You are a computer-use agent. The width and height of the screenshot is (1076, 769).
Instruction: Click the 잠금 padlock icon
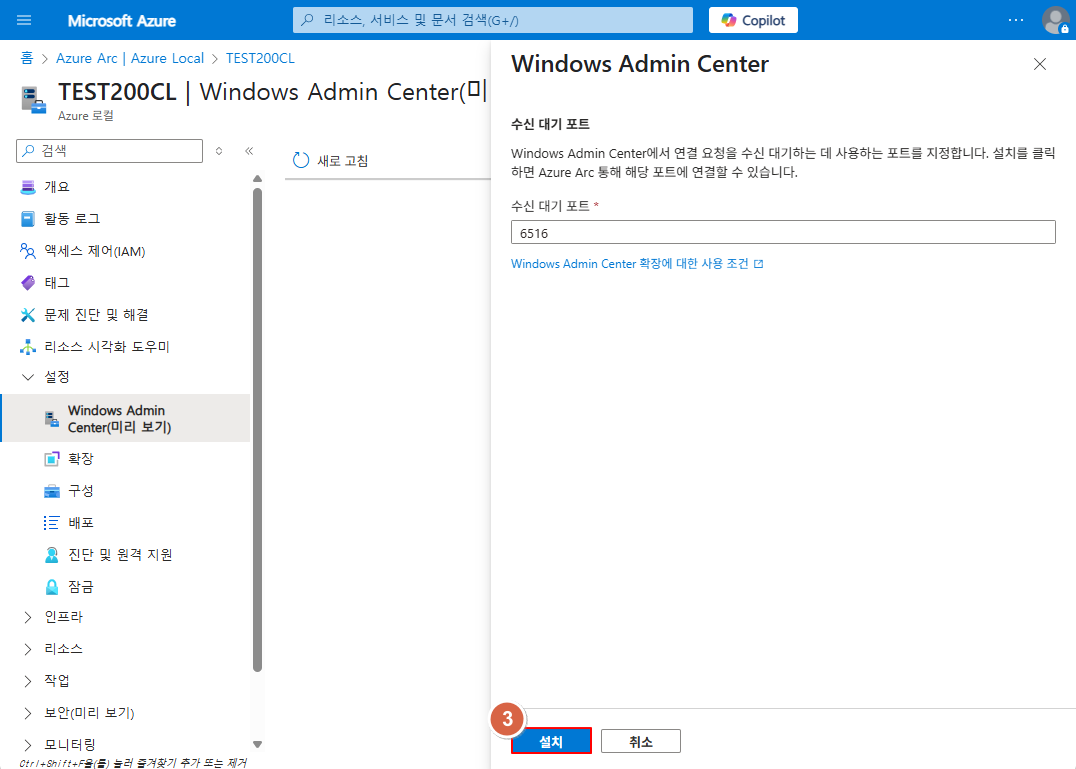click(51, 587)
